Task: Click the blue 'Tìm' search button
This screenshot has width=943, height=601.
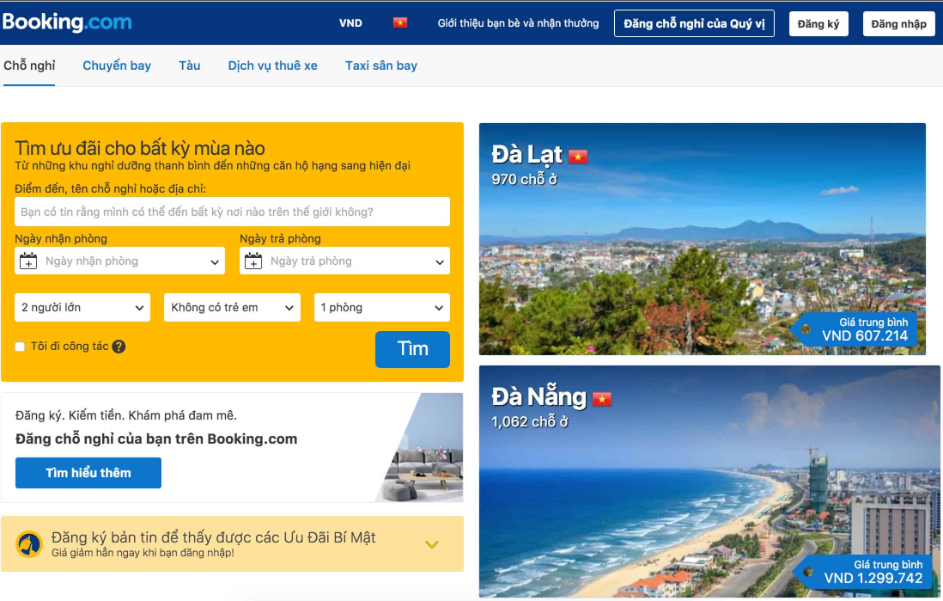Action: click(413, 349)
